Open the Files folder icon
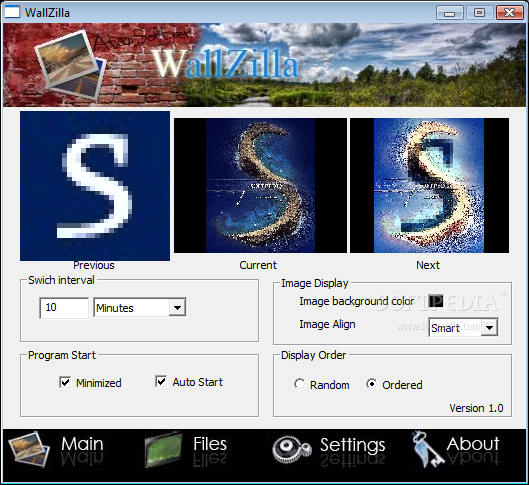This screenshot has height=485, width=529. [x=163, y=450]
